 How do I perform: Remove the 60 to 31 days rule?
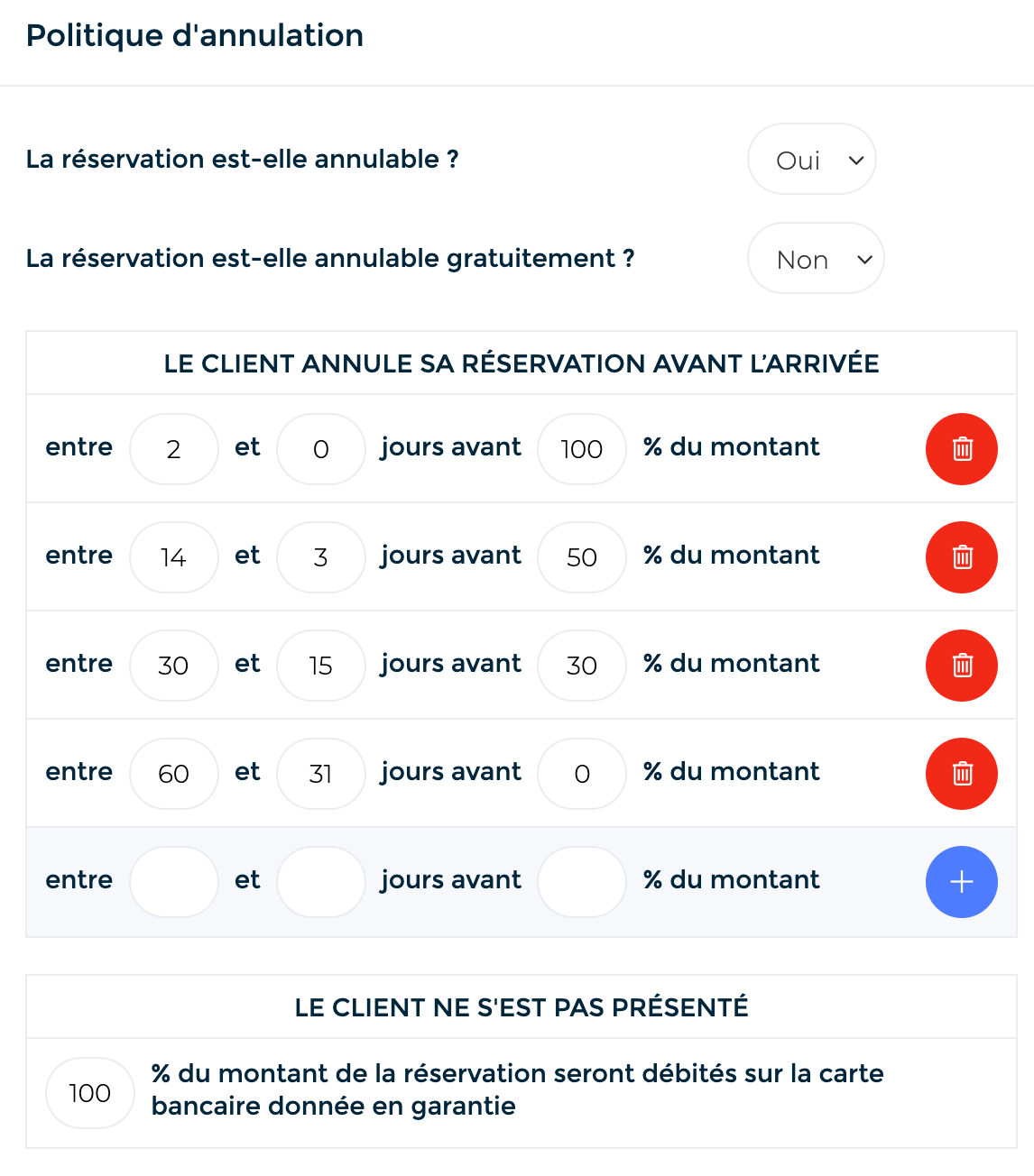[961, 774]
